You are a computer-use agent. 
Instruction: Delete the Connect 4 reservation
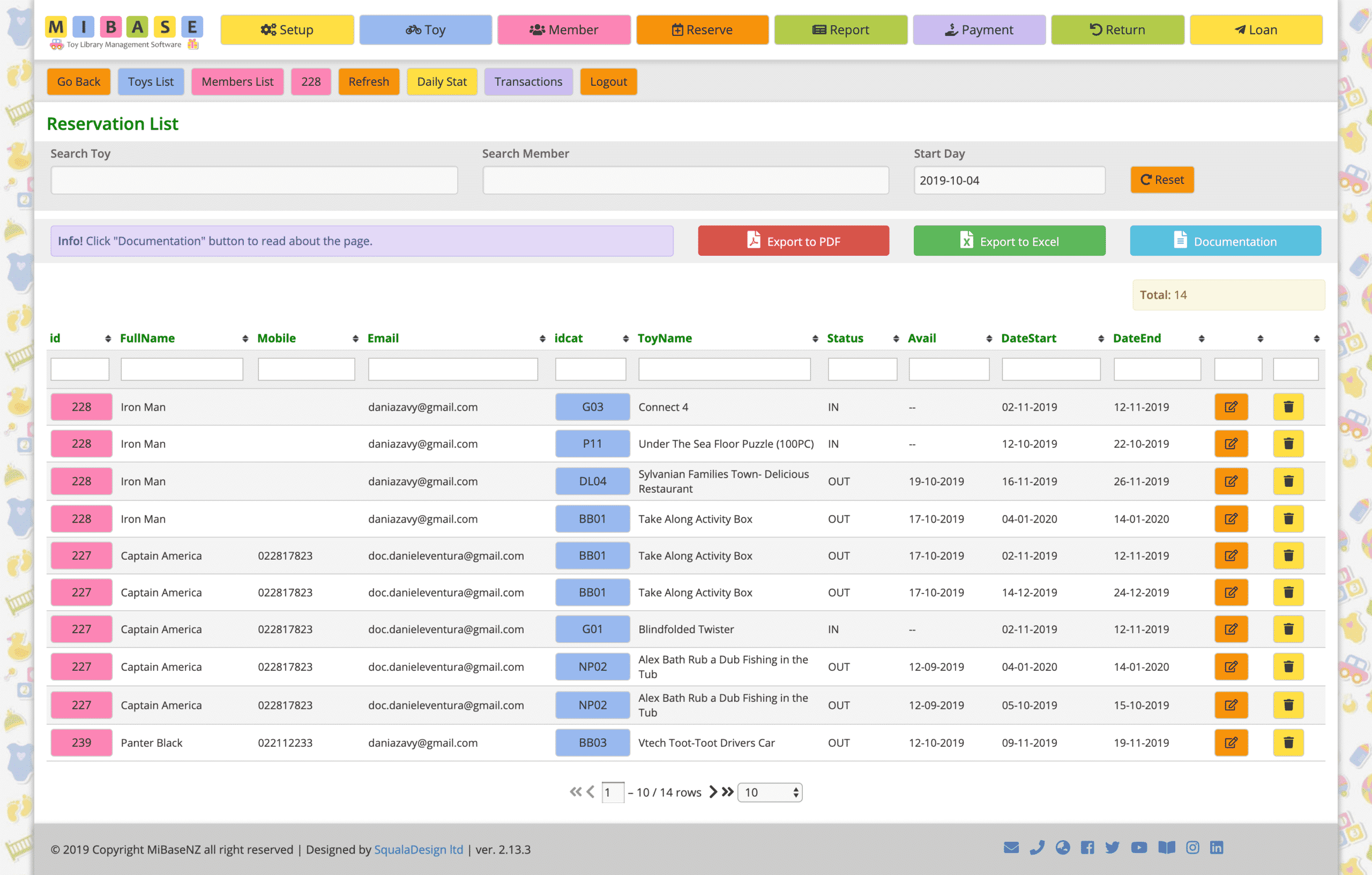click(1288, 407)
